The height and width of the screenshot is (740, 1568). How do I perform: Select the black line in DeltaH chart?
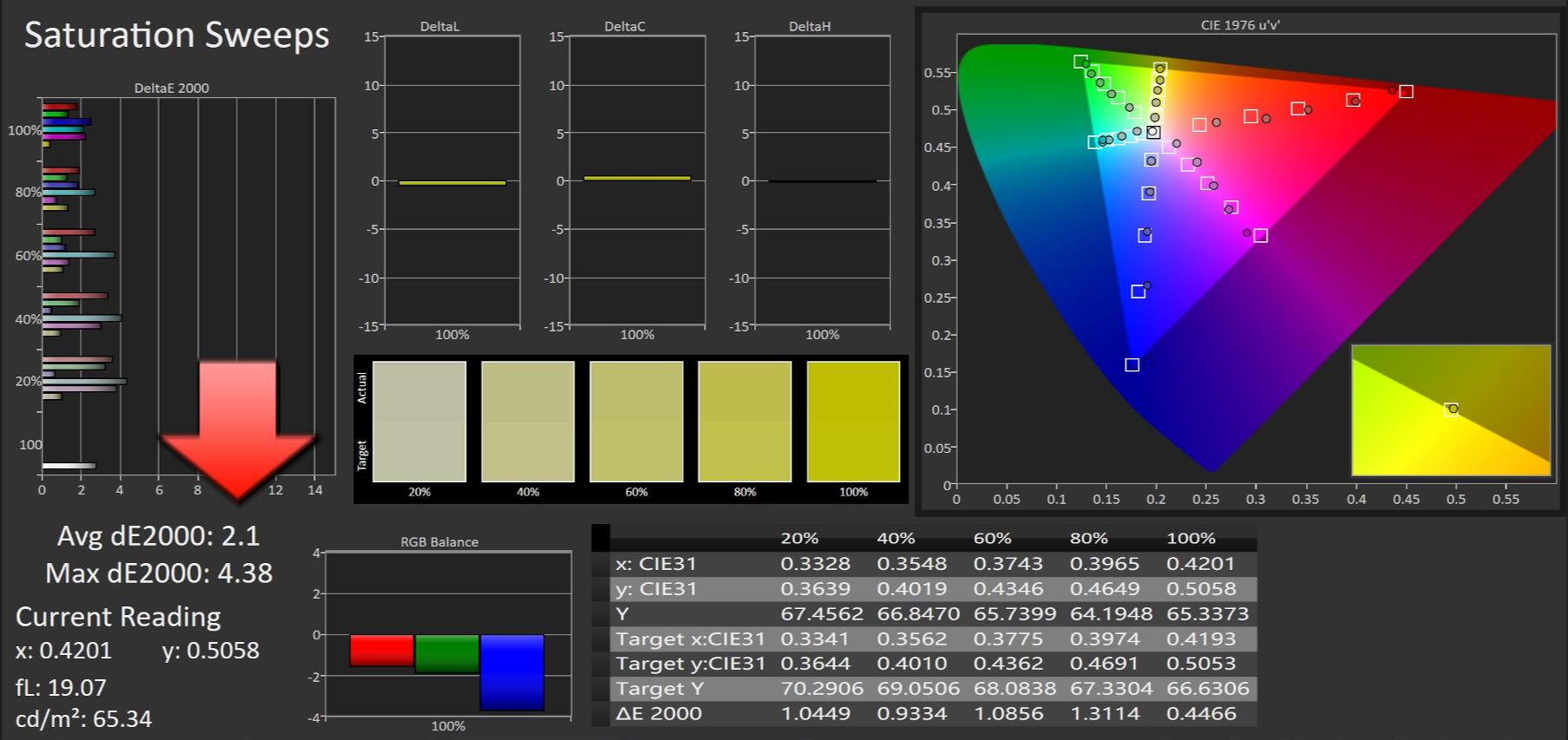click(x=822, y=181)
